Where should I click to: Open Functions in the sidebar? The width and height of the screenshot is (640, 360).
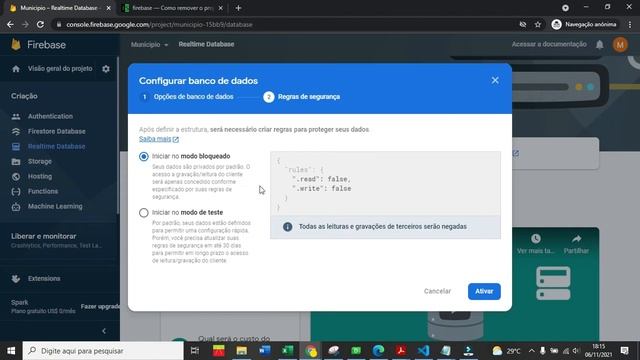pos(43,191)
